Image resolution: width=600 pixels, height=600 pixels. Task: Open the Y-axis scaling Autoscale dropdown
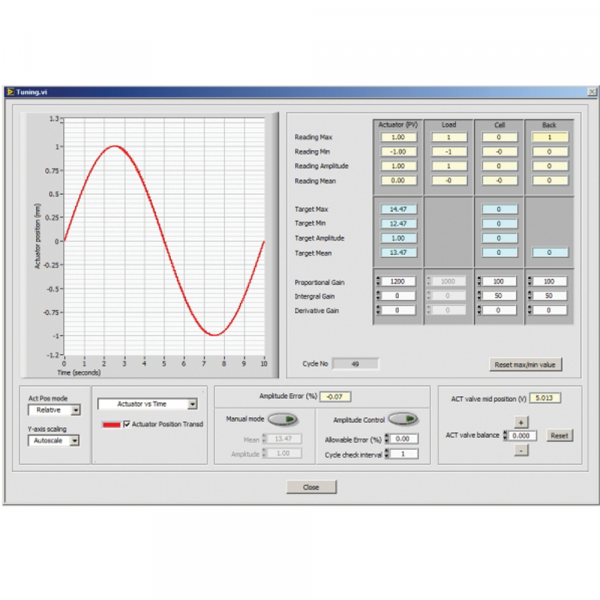point(75,440)
